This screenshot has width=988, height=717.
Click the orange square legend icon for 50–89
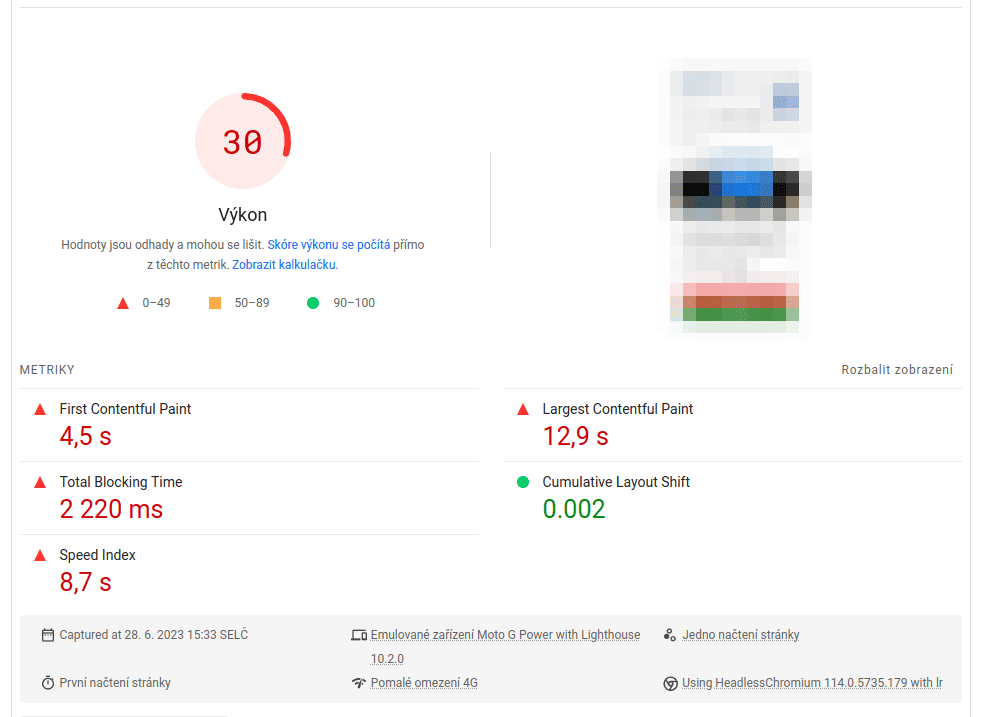(x=215, y=303)
